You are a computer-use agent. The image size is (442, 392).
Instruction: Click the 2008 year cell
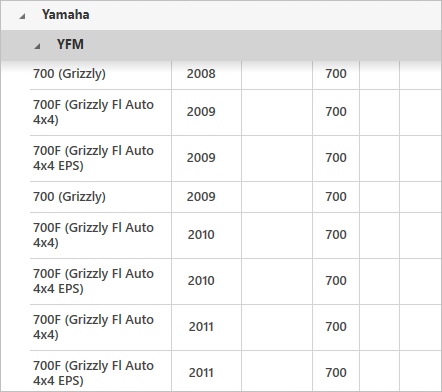(x=201, y=74)
